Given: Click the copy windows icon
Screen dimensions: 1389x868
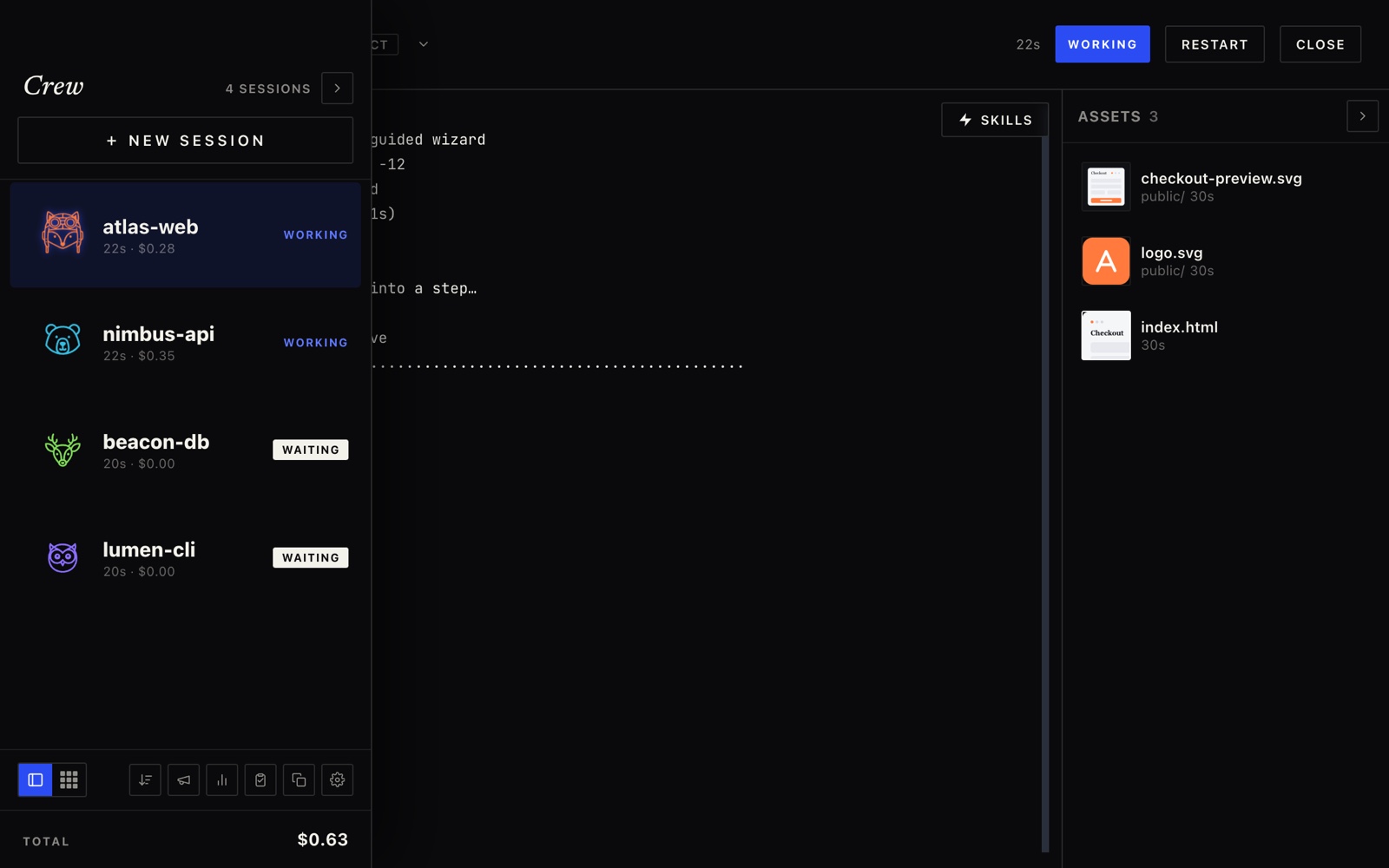Looking at the screenshot, I should [299, 779].
